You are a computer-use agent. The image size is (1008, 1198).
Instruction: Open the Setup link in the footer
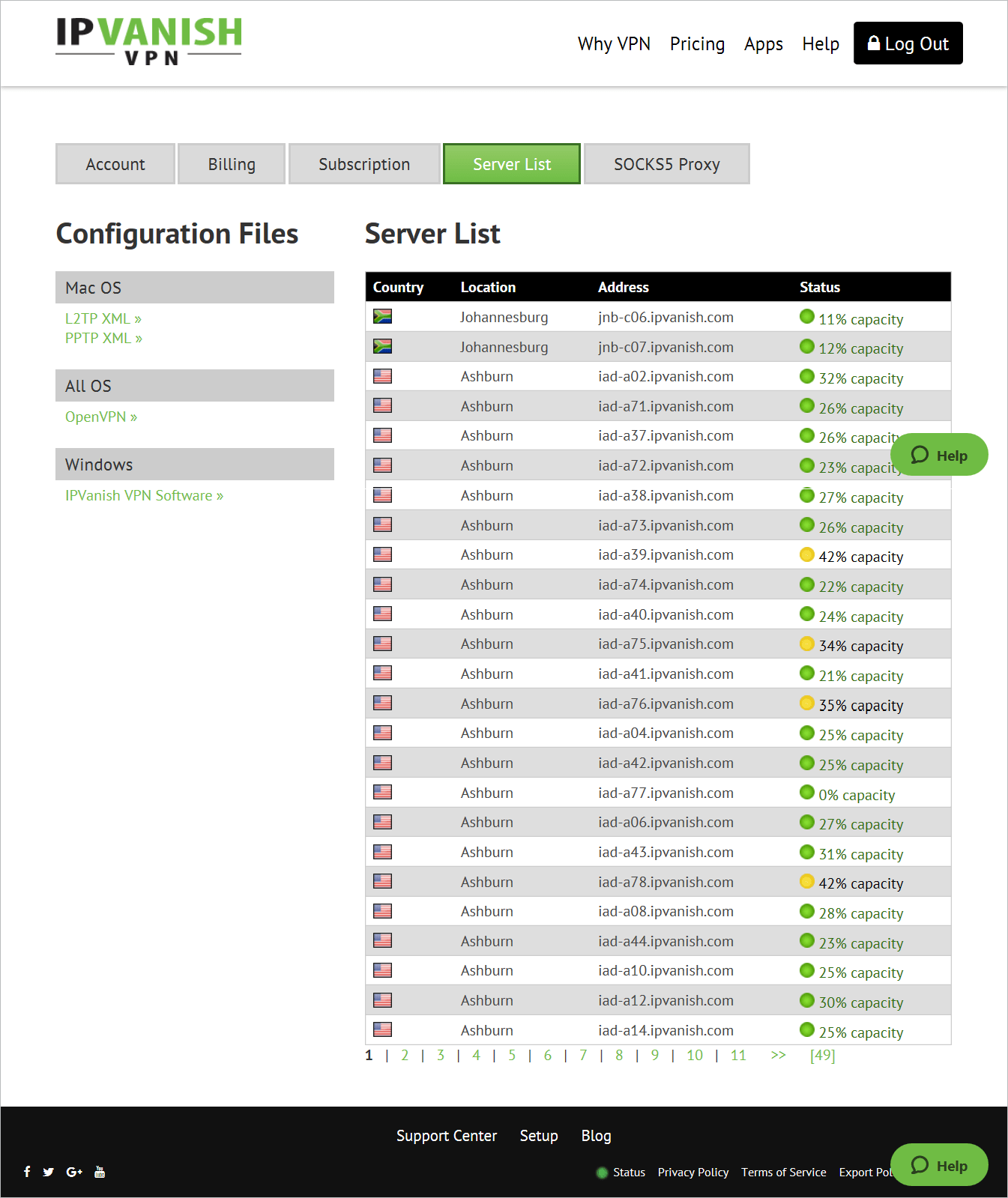tap(539, 1136)
